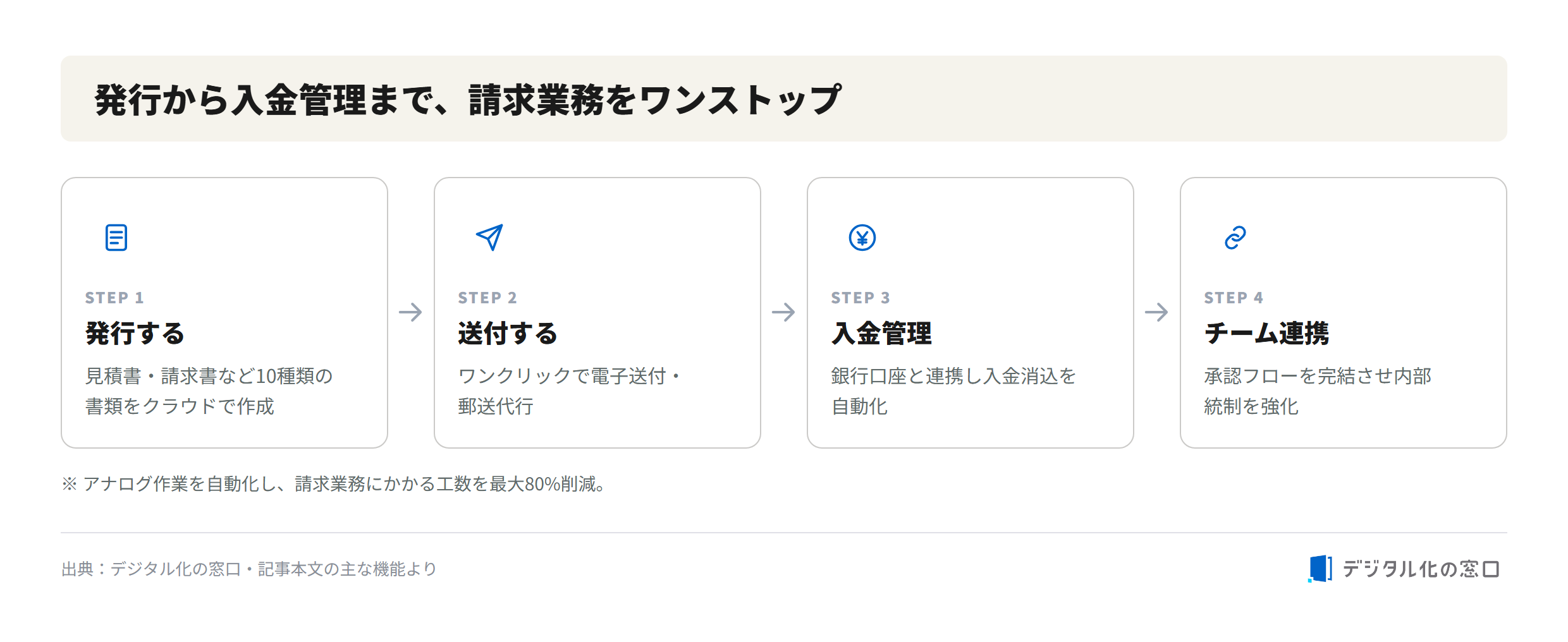Click the 出典 source credit line
Viewport: 1568px width, 642px height.
pyautogui.click(x=249, y=569)
